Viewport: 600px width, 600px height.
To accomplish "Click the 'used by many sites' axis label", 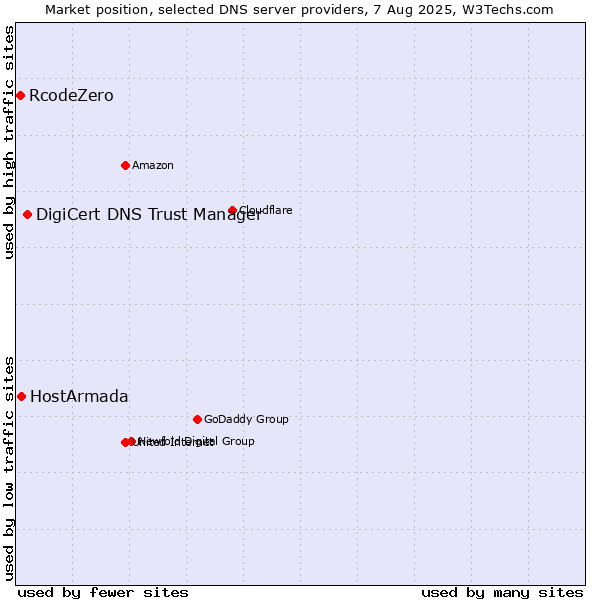I will click(x=502, y=593).
